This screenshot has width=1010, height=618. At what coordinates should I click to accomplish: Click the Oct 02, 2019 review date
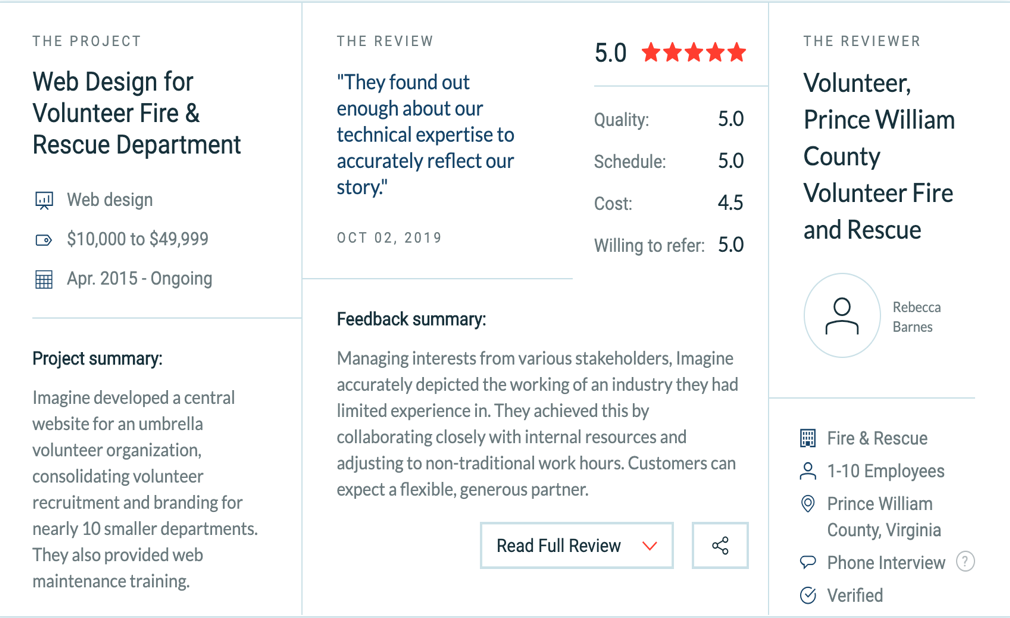point(389,238)
